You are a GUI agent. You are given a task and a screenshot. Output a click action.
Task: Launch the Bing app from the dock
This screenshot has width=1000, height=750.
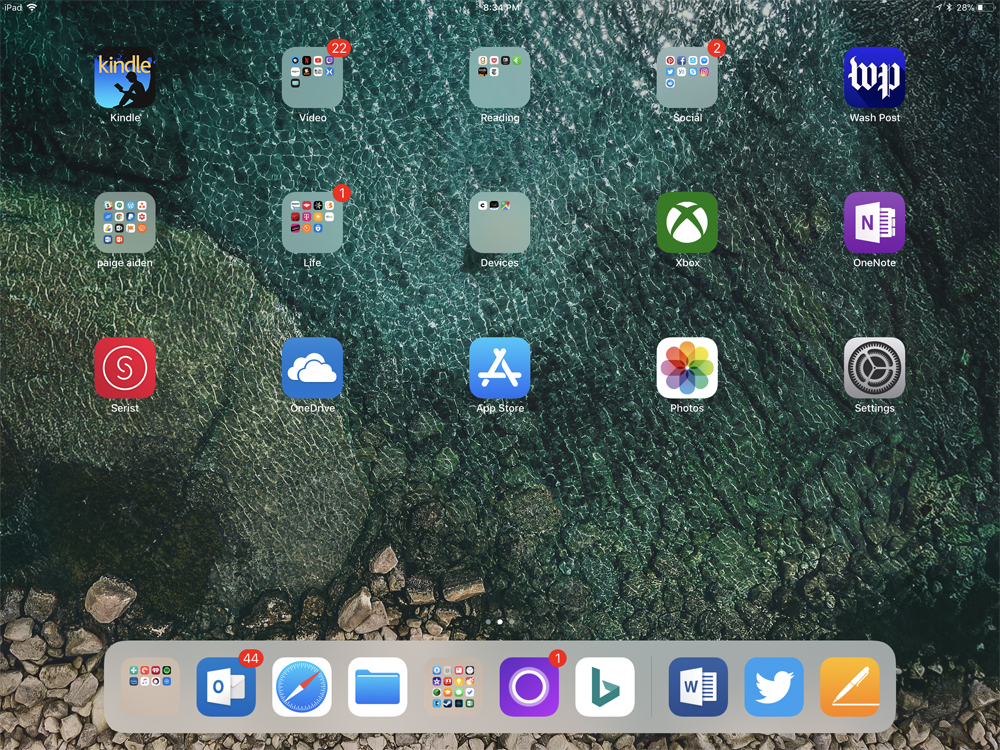pyautogui.click(x=605, y=687)
